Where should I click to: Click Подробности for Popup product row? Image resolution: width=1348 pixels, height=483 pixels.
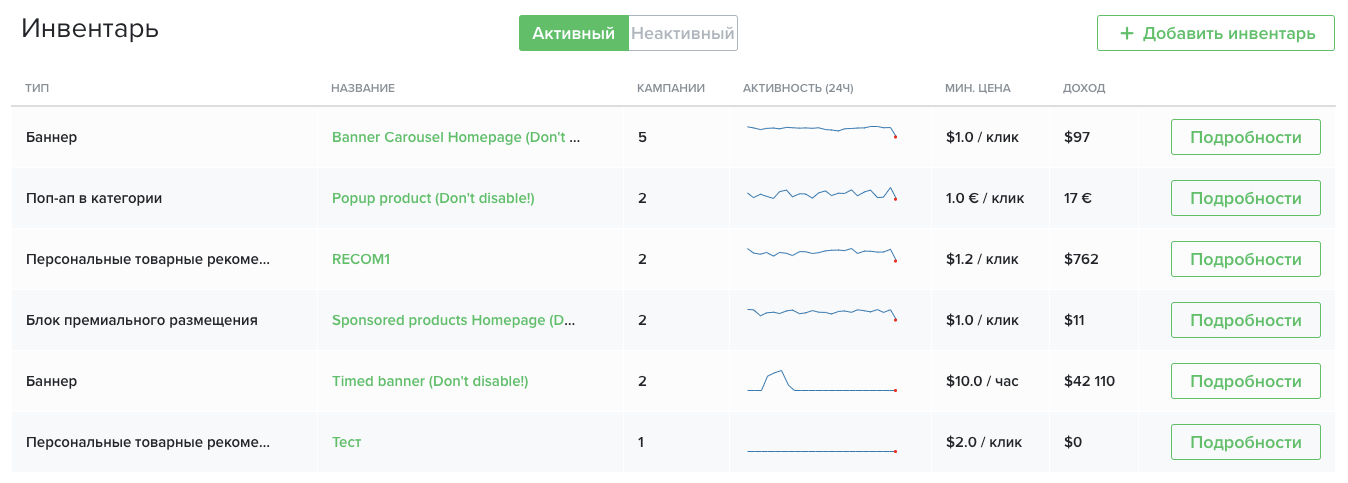1245,198
